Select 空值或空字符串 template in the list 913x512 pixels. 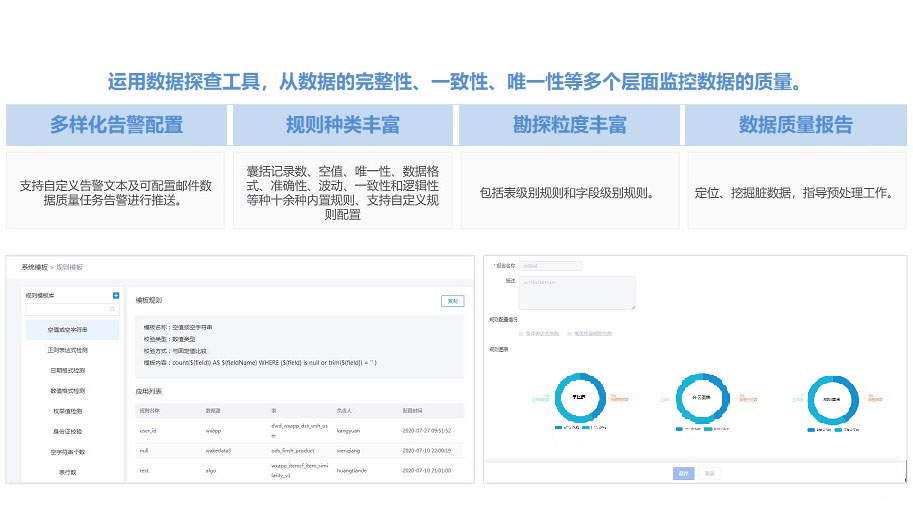click(68, 329)
